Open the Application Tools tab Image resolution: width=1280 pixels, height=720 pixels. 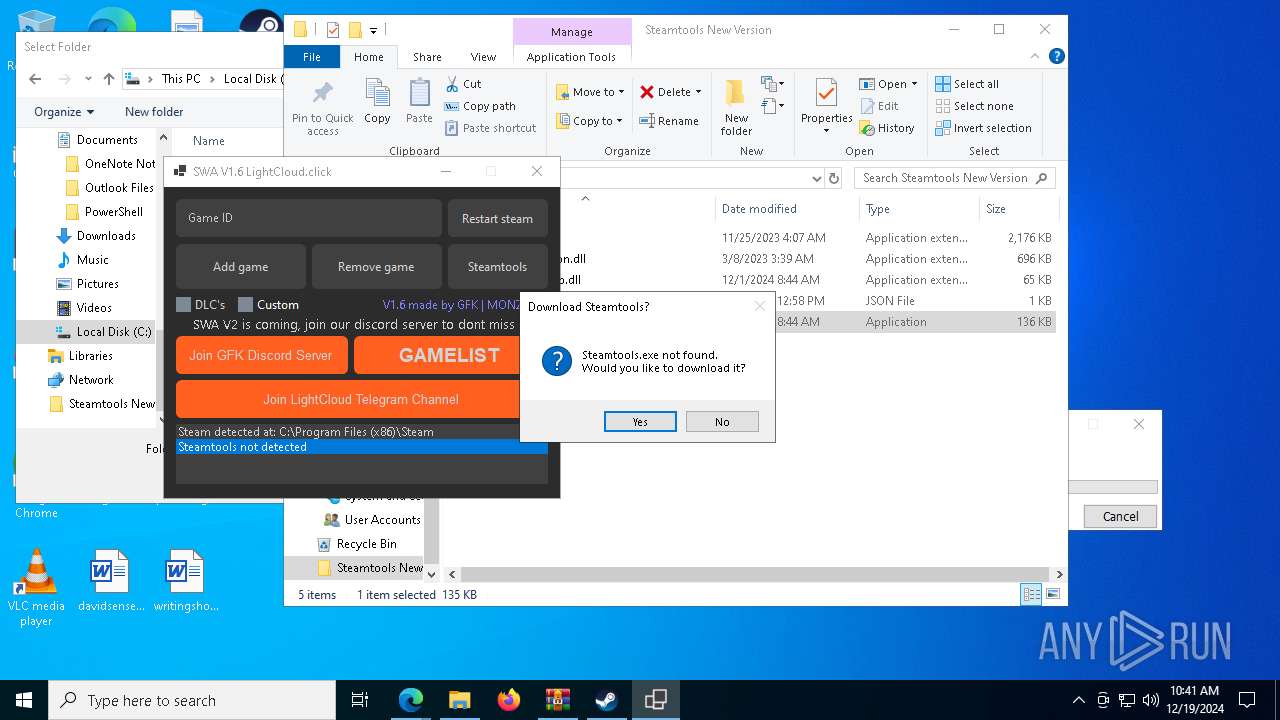[x=571, y=57]
